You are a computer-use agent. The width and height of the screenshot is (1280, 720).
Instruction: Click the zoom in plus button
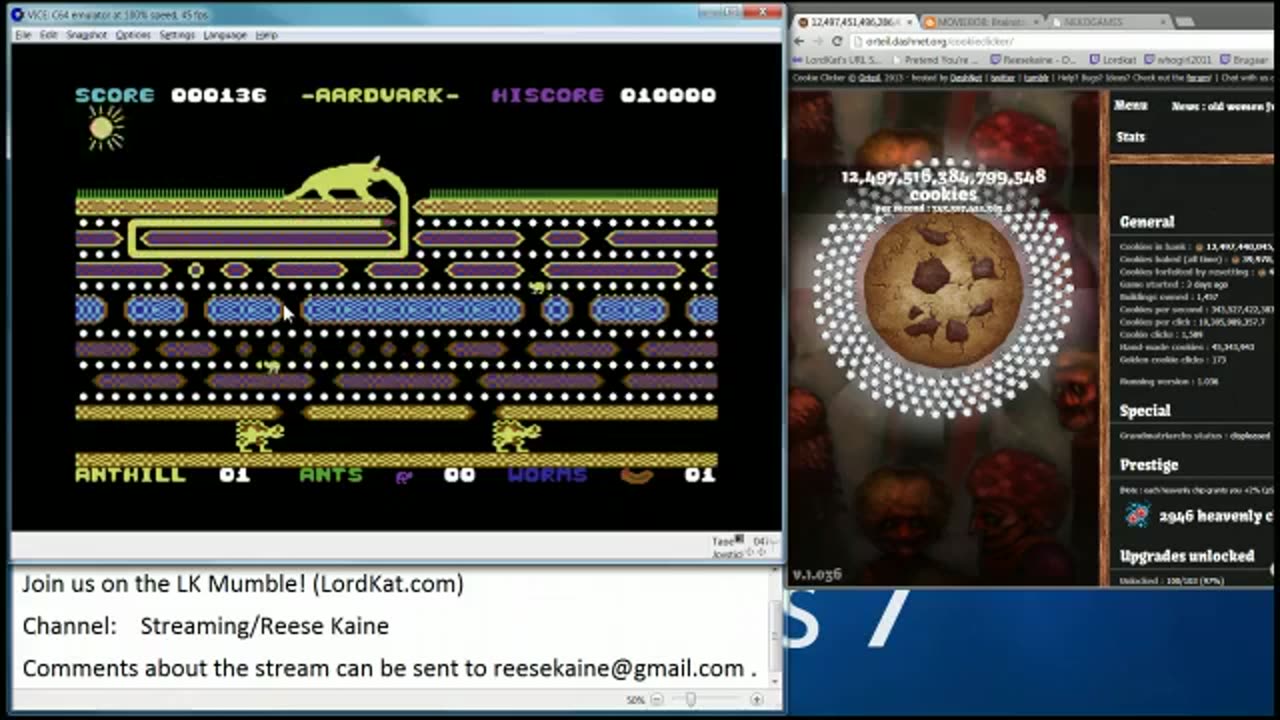756,700
